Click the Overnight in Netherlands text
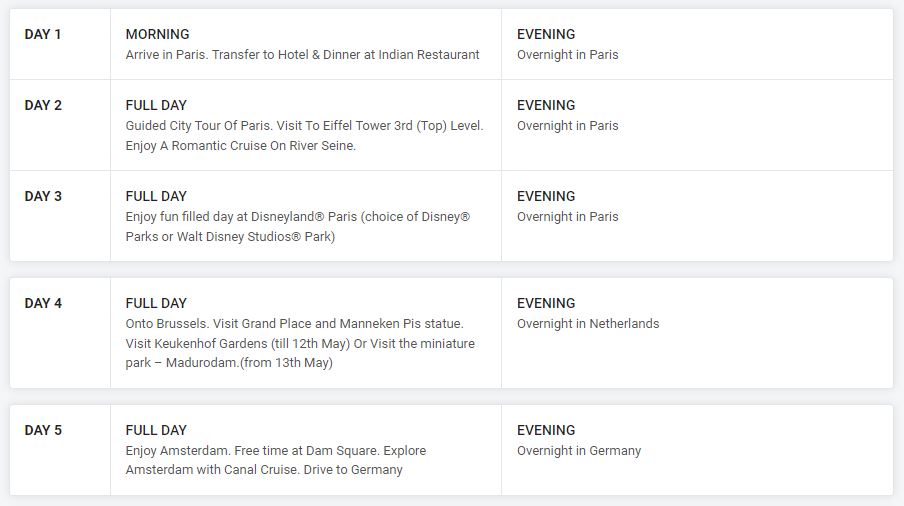This screenshot has height=506, width=904. coord(588,324)
